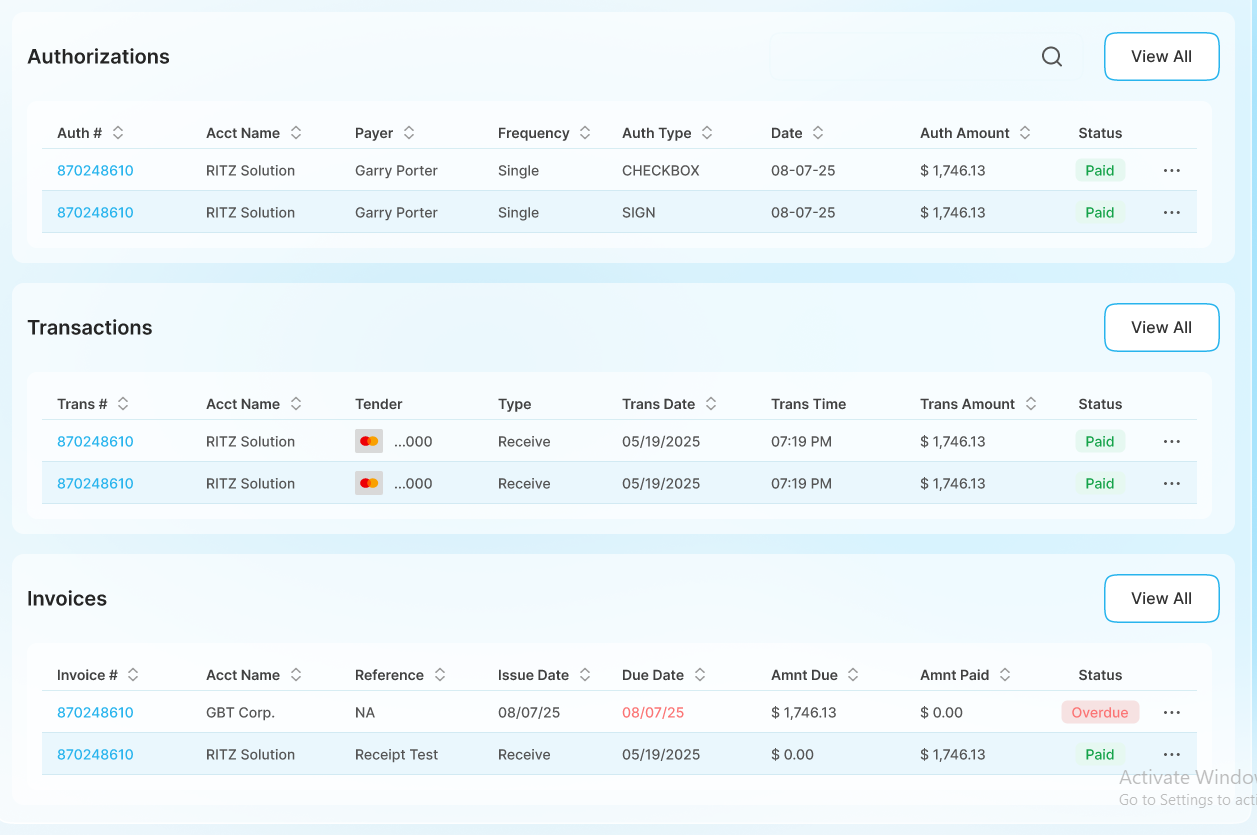Sort invoices by Amnt Paid column
Image resolution: width=1257 pixels, height=835 pixels.
pyautogui.click(x=1004, y=675)
